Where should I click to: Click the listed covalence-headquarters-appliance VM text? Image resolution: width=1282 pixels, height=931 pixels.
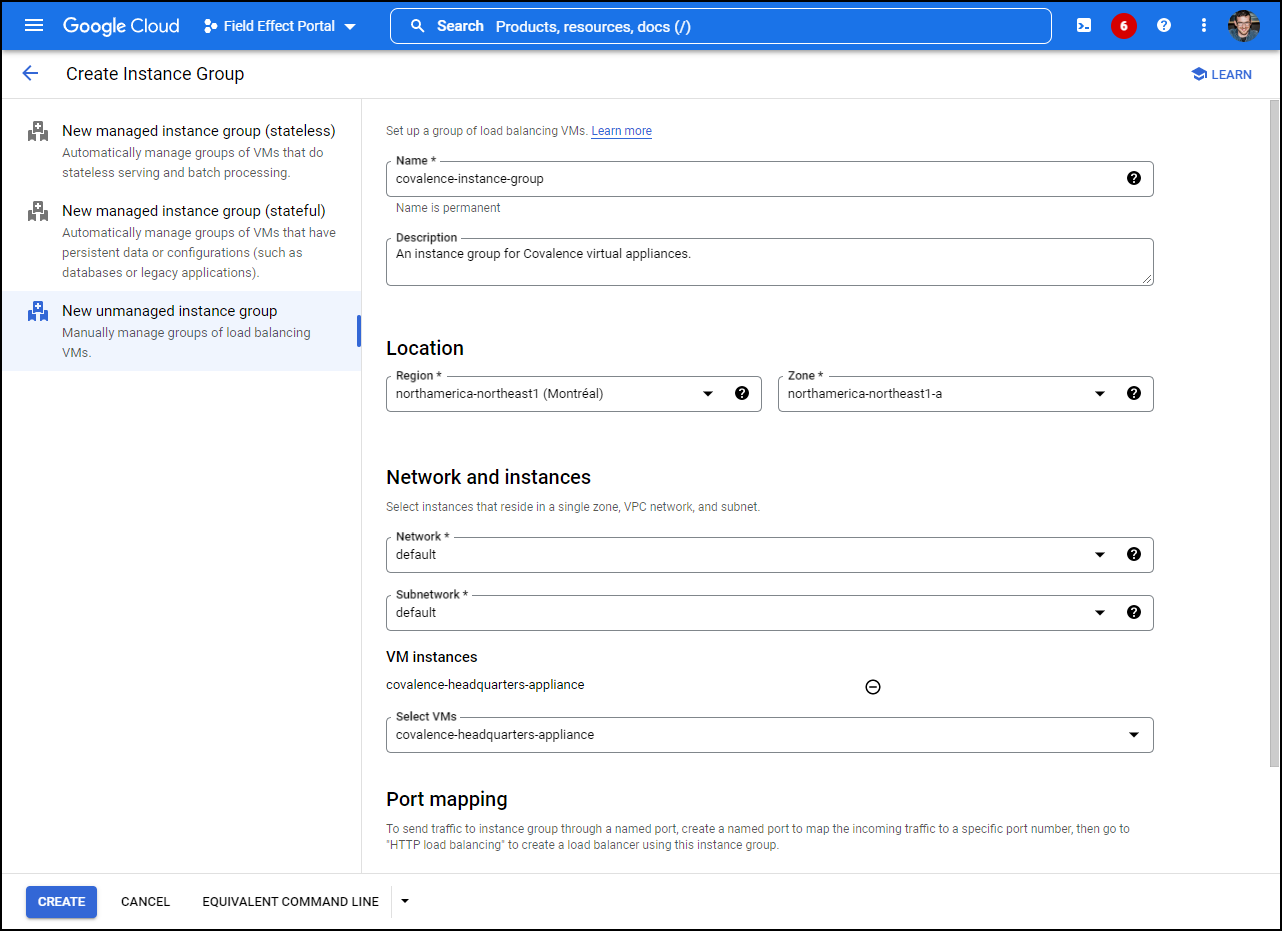pos(485,685)
